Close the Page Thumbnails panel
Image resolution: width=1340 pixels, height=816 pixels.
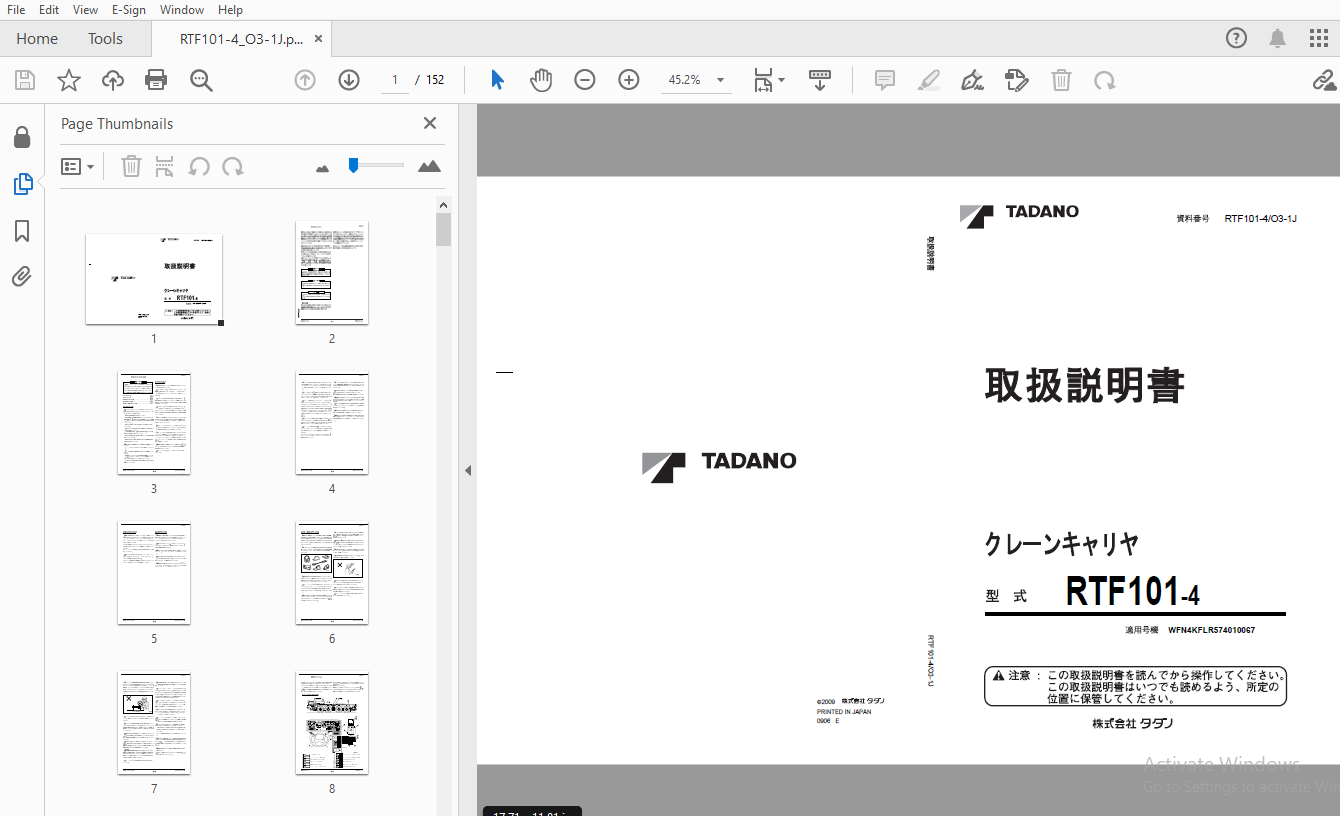coord(430,123)
